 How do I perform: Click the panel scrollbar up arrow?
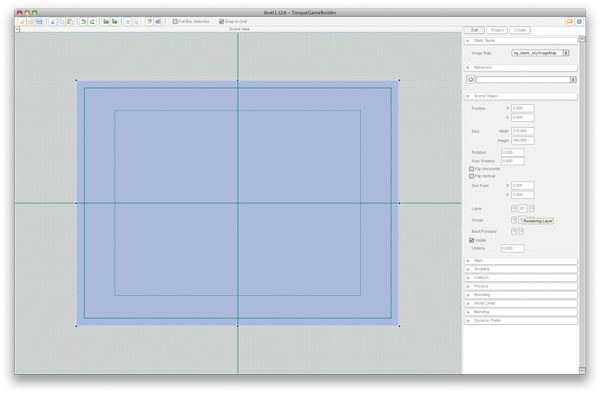click(582, 39)
